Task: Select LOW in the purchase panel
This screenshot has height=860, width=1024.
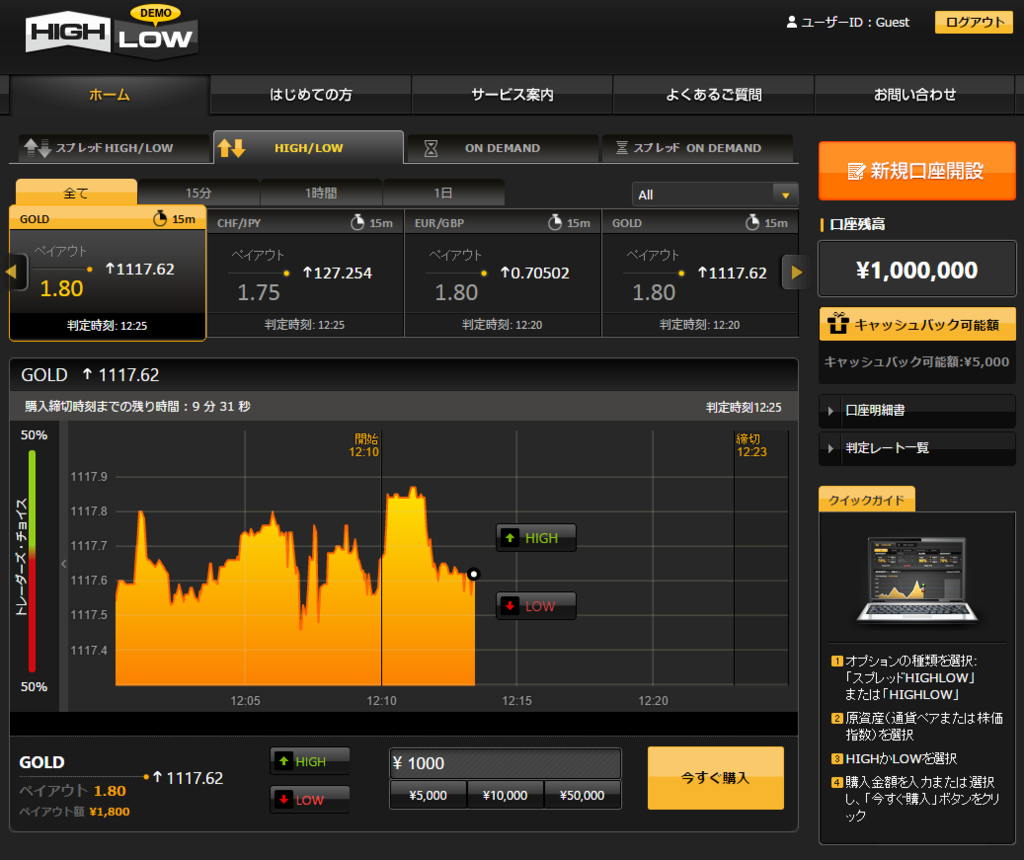Action: [310, 800]
